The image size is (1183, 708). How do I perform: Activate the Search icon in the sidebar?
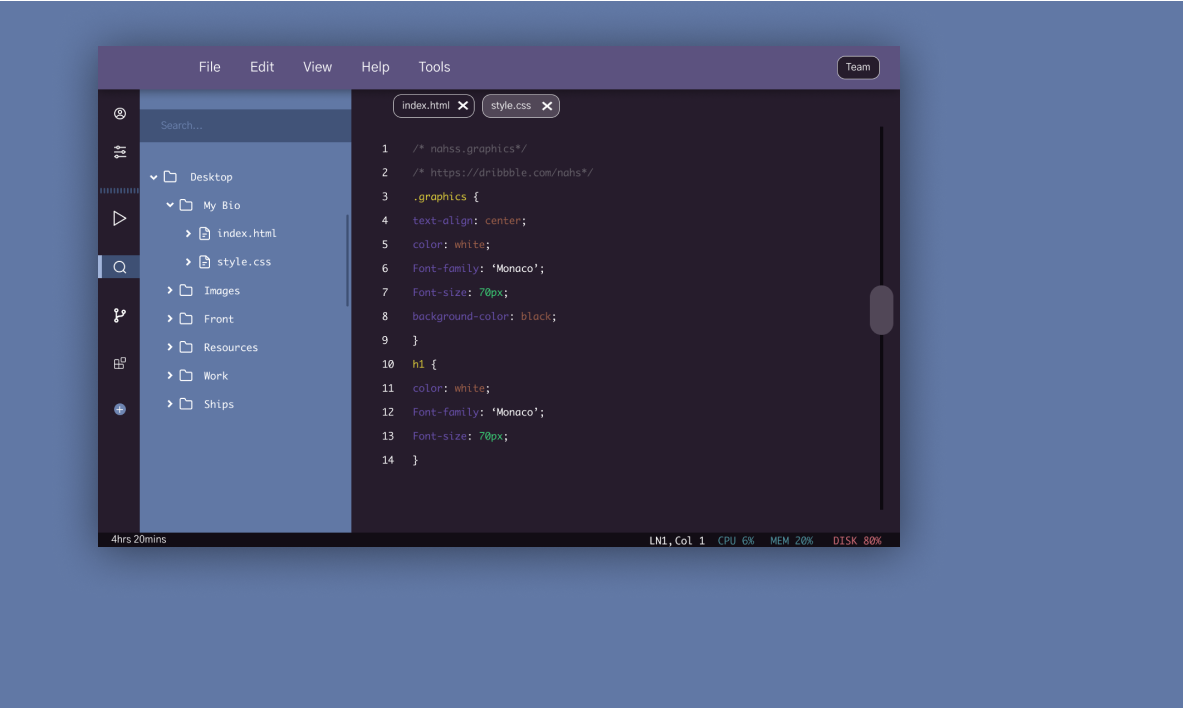[119, 266]
